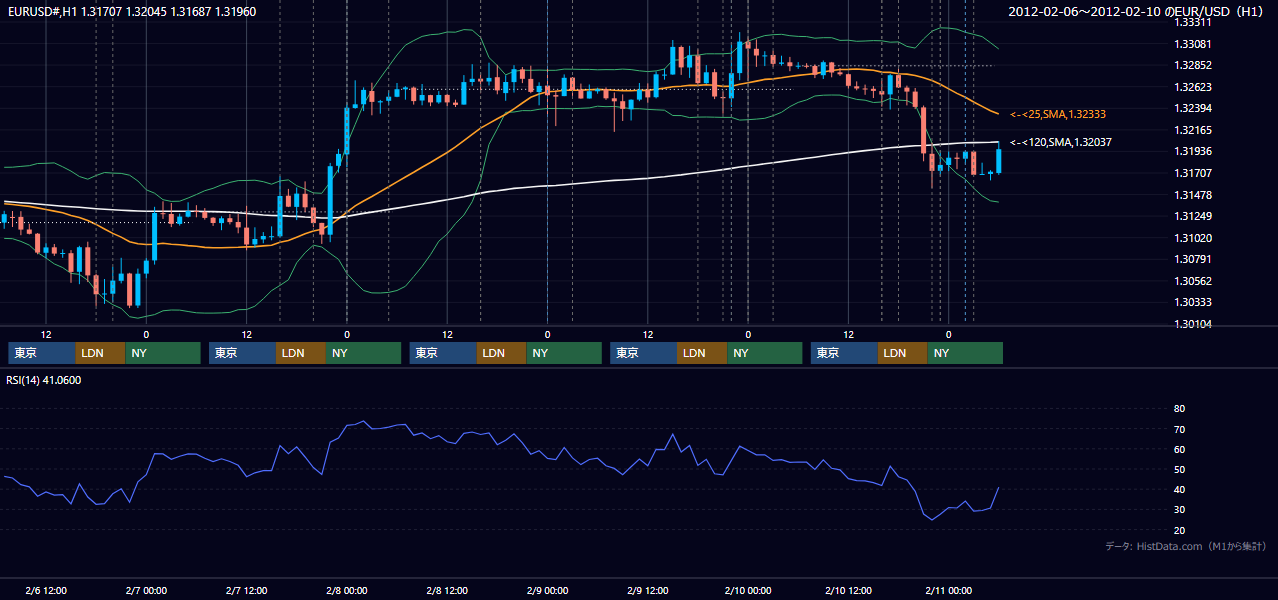Click the NY session block for 2/8
Screen dimensions: 1278x600
pyautogui.click(x=564, y=353)
